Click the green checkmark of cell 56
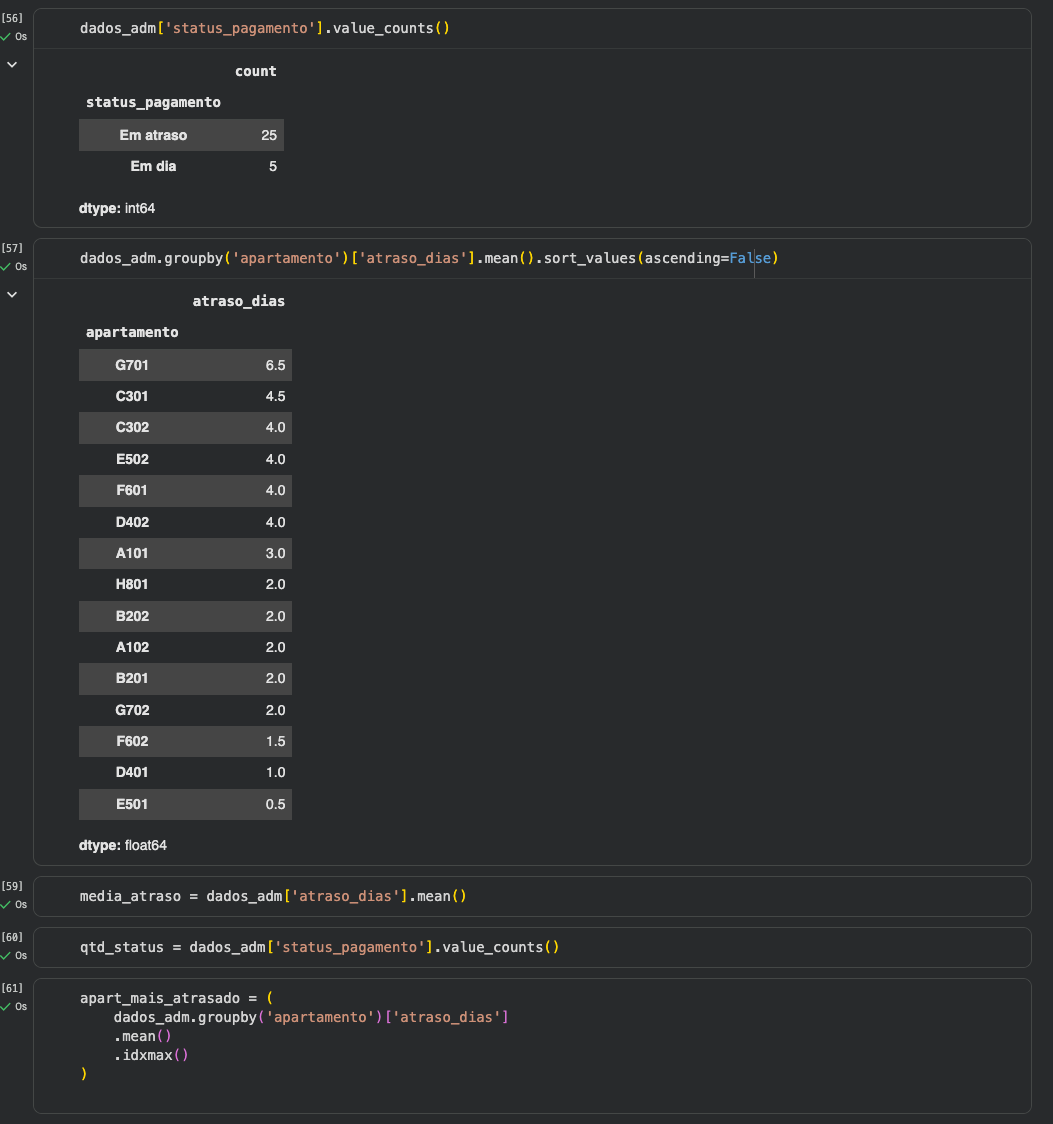 [6, 36]
